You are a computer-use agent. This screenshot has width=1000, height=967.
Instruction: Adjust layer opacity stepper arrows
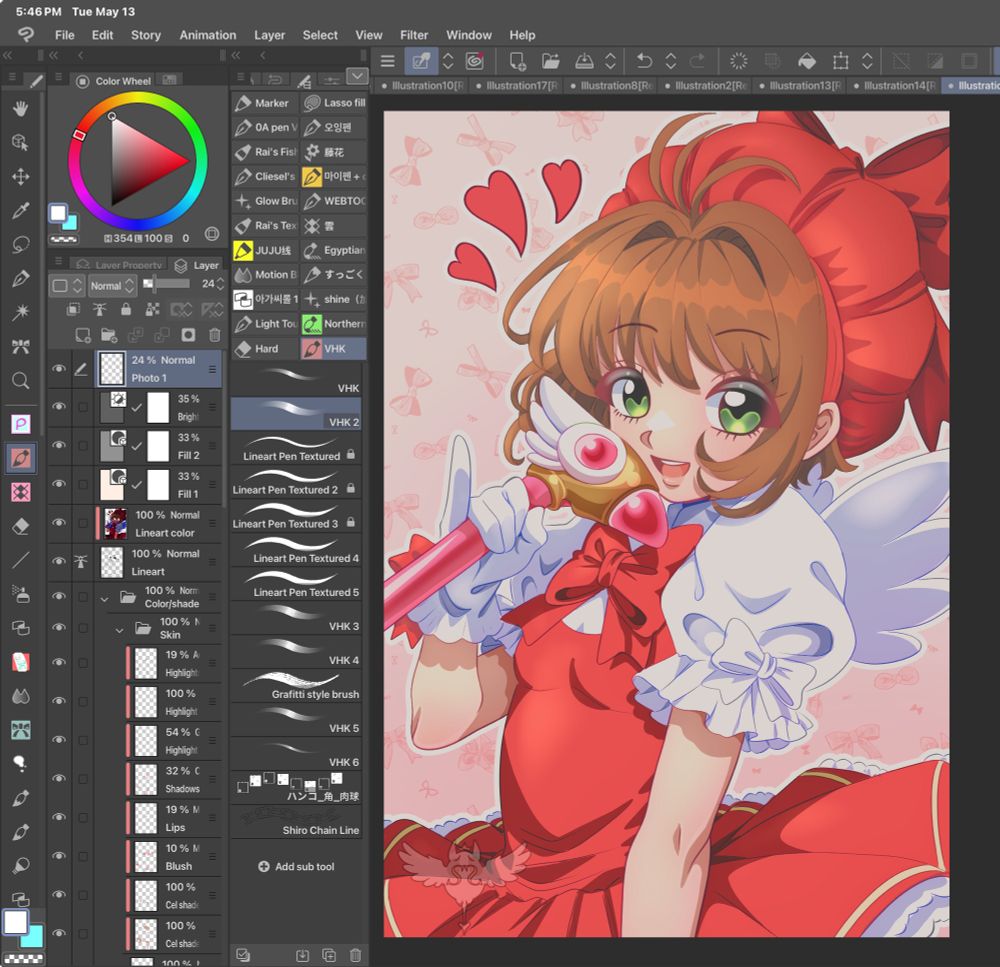[x=220, y=283]
